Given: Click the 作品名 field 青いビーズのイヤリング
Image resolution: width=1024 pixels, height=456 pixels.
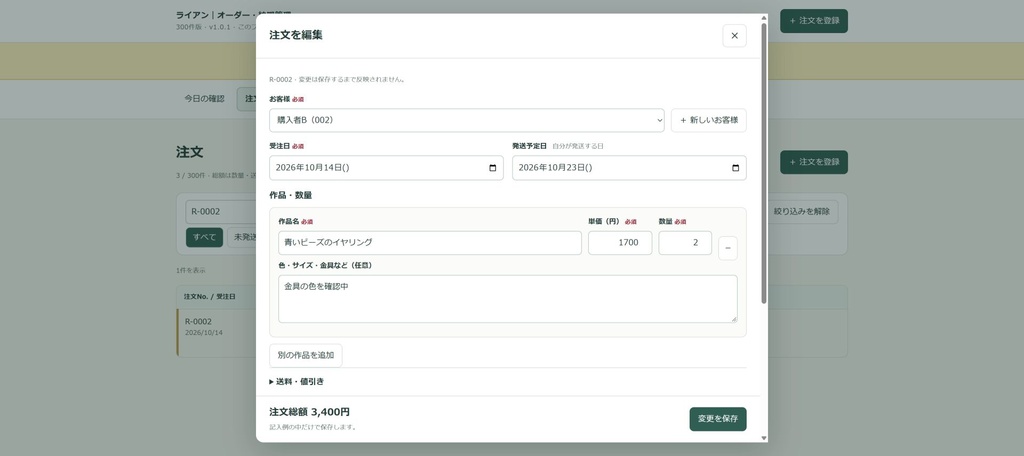Looking at the screenshot, I should click(430, 242).
